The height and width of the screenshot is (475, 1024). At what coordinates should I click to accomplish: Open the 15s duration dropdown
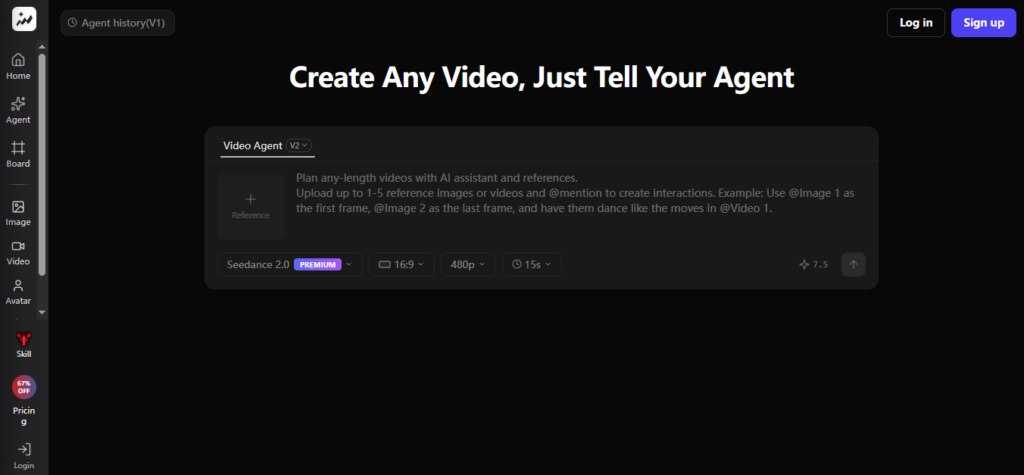point(532,265)
